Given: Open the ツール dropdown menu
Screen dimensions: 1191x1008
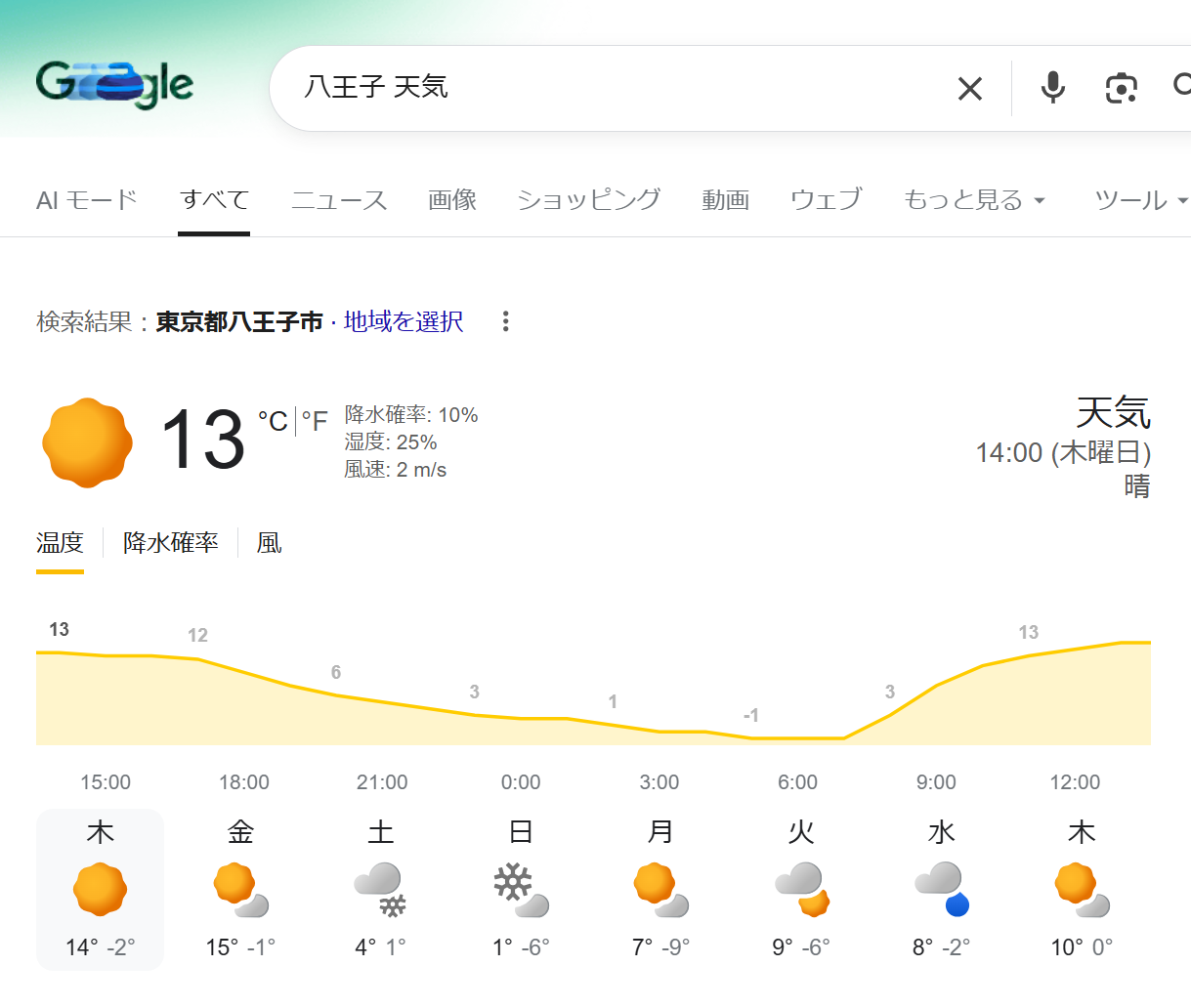Looking at the screenshot, I should 1140,200.
